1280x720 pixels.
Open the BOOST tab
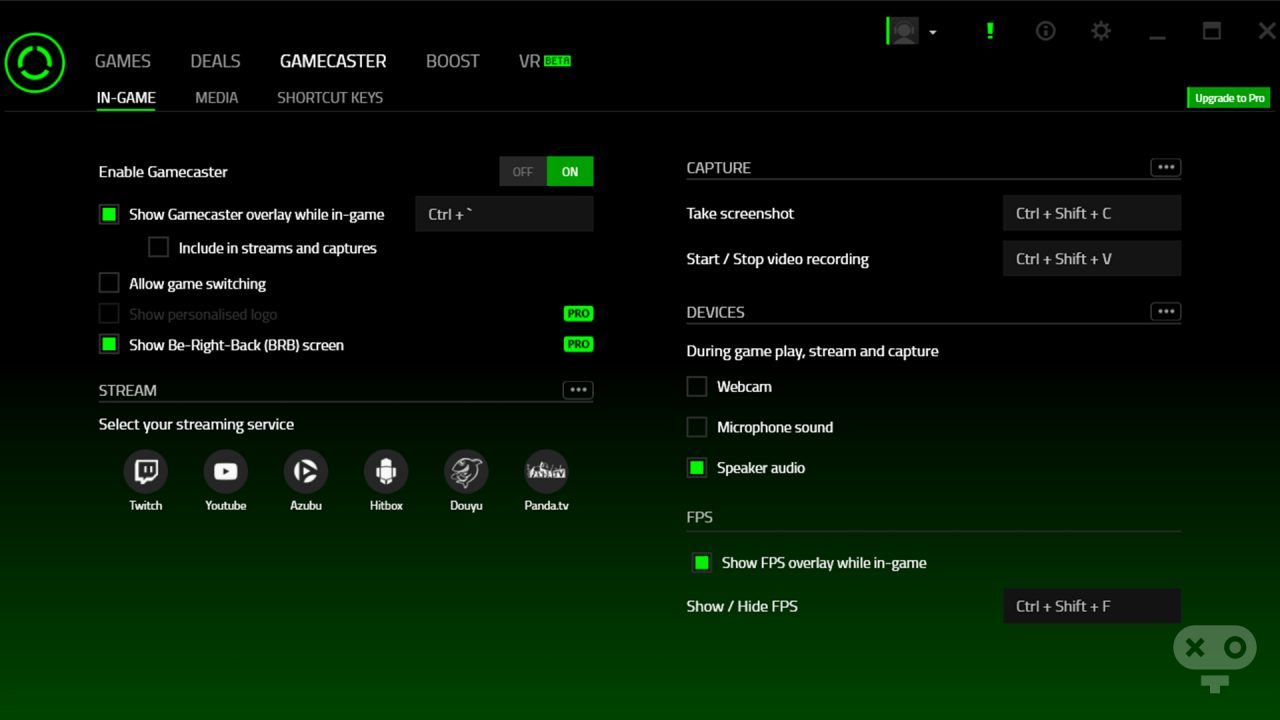453,61
